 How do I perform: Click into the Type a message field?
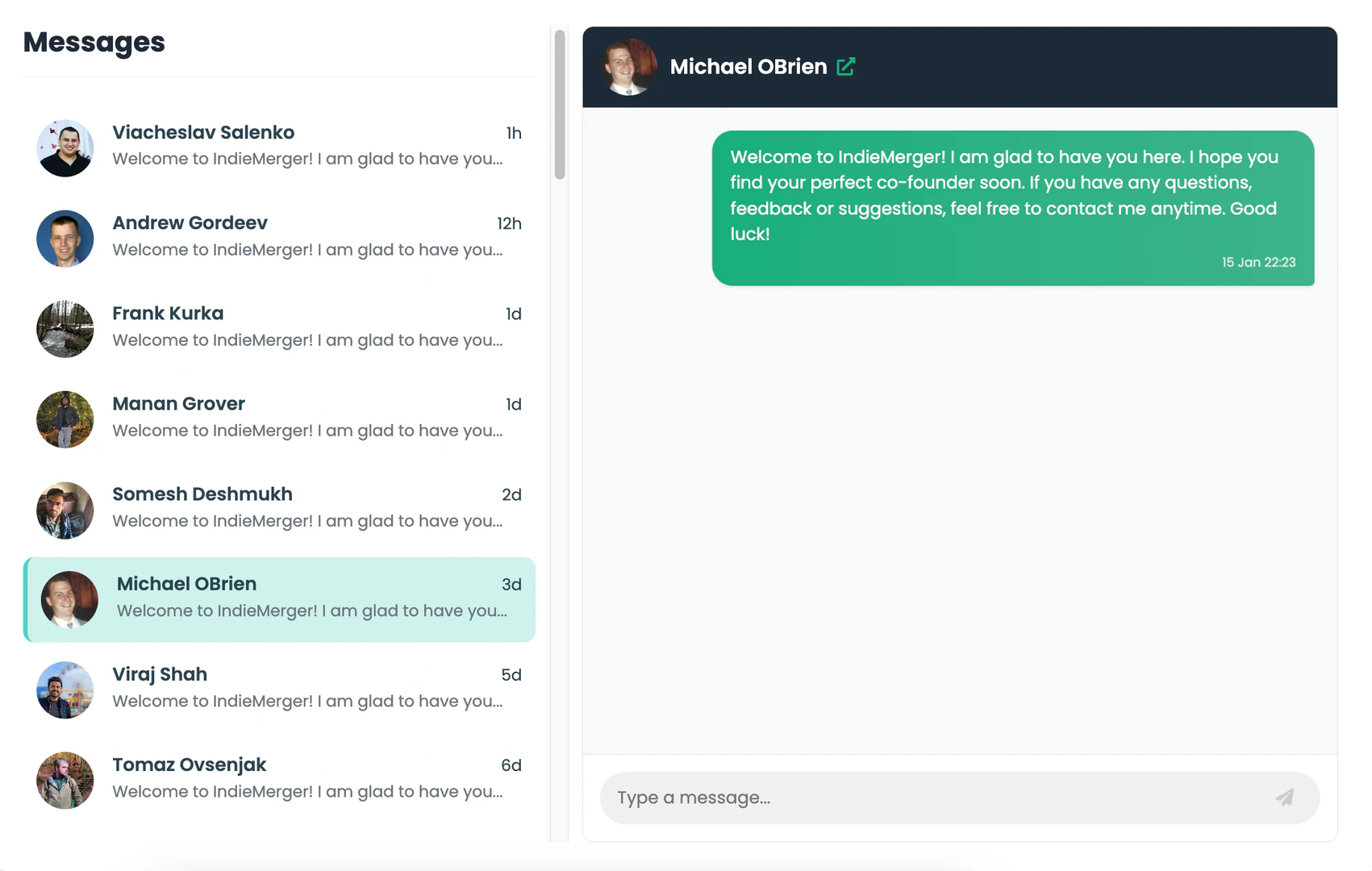[887, 798]
